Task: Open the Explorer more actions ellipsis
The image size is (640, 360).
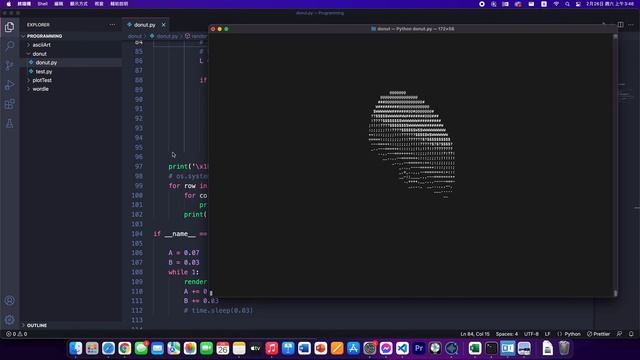Action: (112, 25)
